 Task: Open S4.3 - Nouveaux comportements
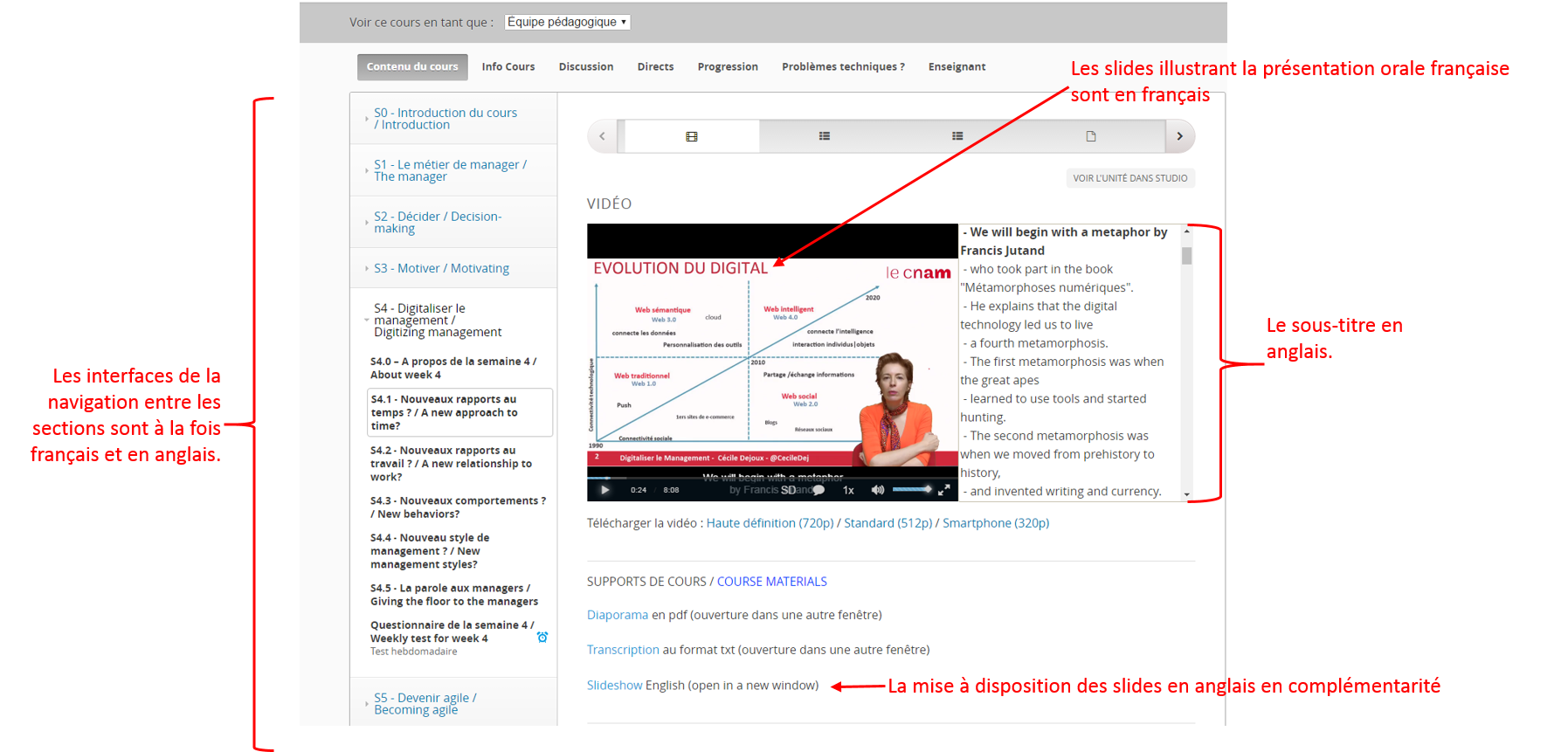pos(460,507)
